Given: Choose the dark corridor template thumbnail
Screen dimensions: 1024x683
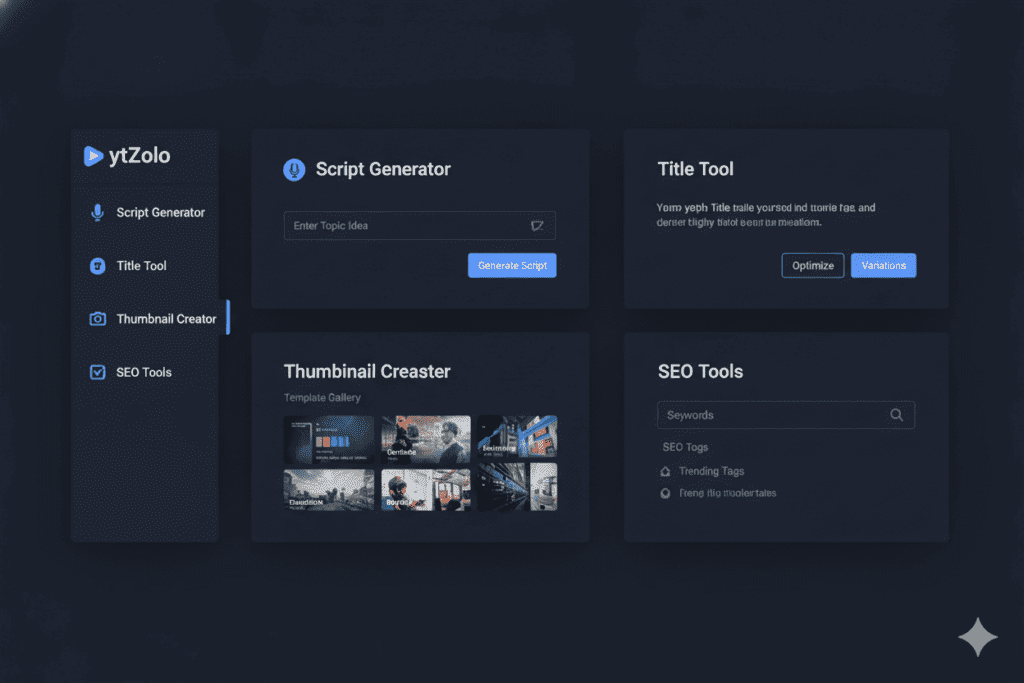Looking at the screenshot, I should coord(517,487).
